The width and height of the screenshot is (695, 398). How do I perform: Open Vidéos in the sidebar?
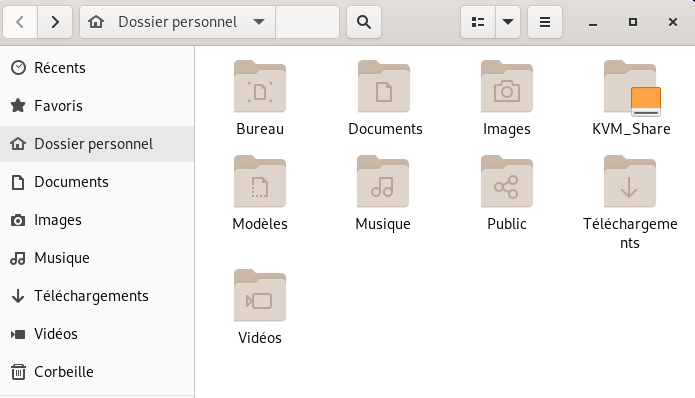click(x=97, y=334)
